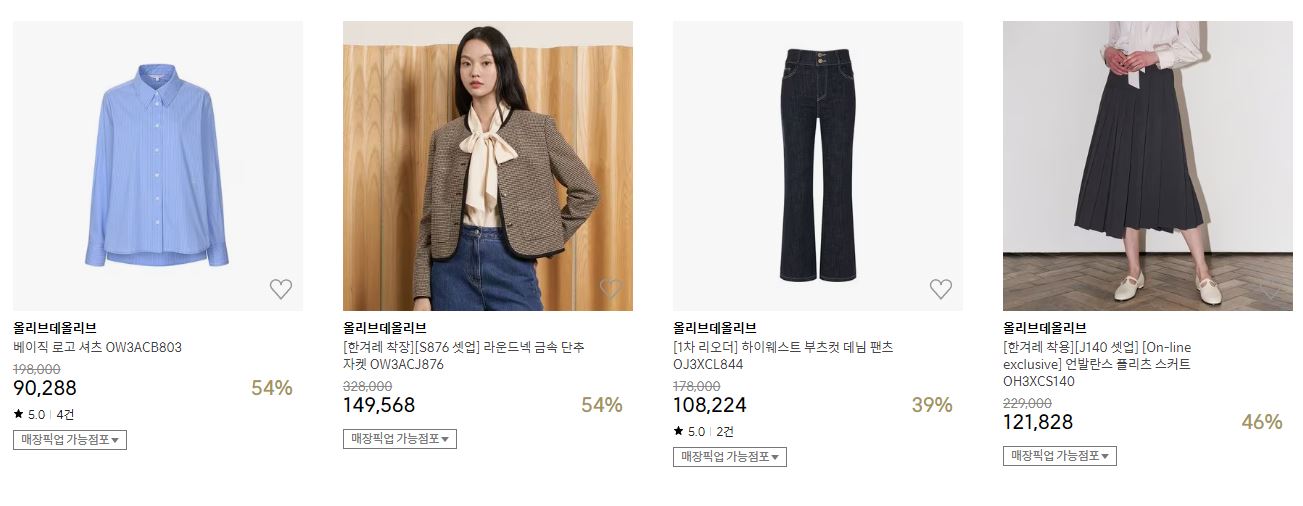
Task: Click the star rating of shirt OW3ACB803
Action: click(x=29, y=414)
